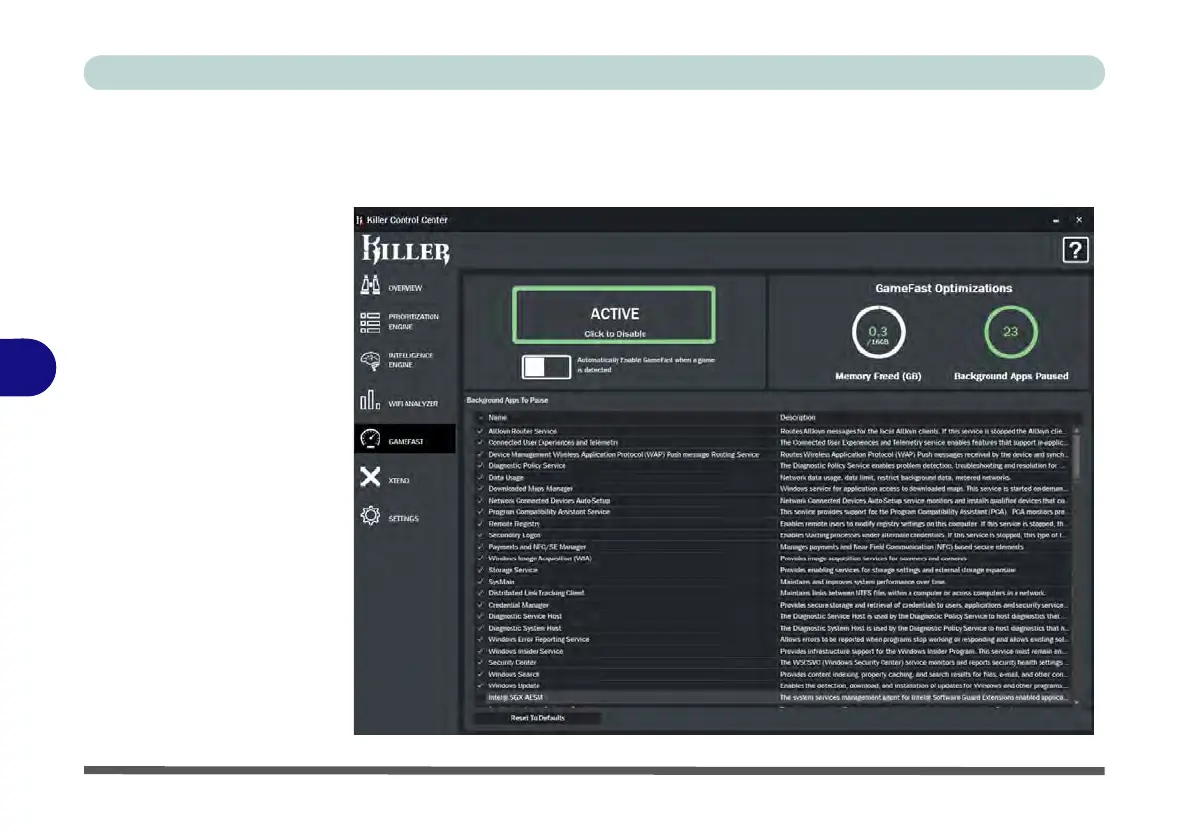Uncheck Windows Search checkbox

(x=480, y=674)
